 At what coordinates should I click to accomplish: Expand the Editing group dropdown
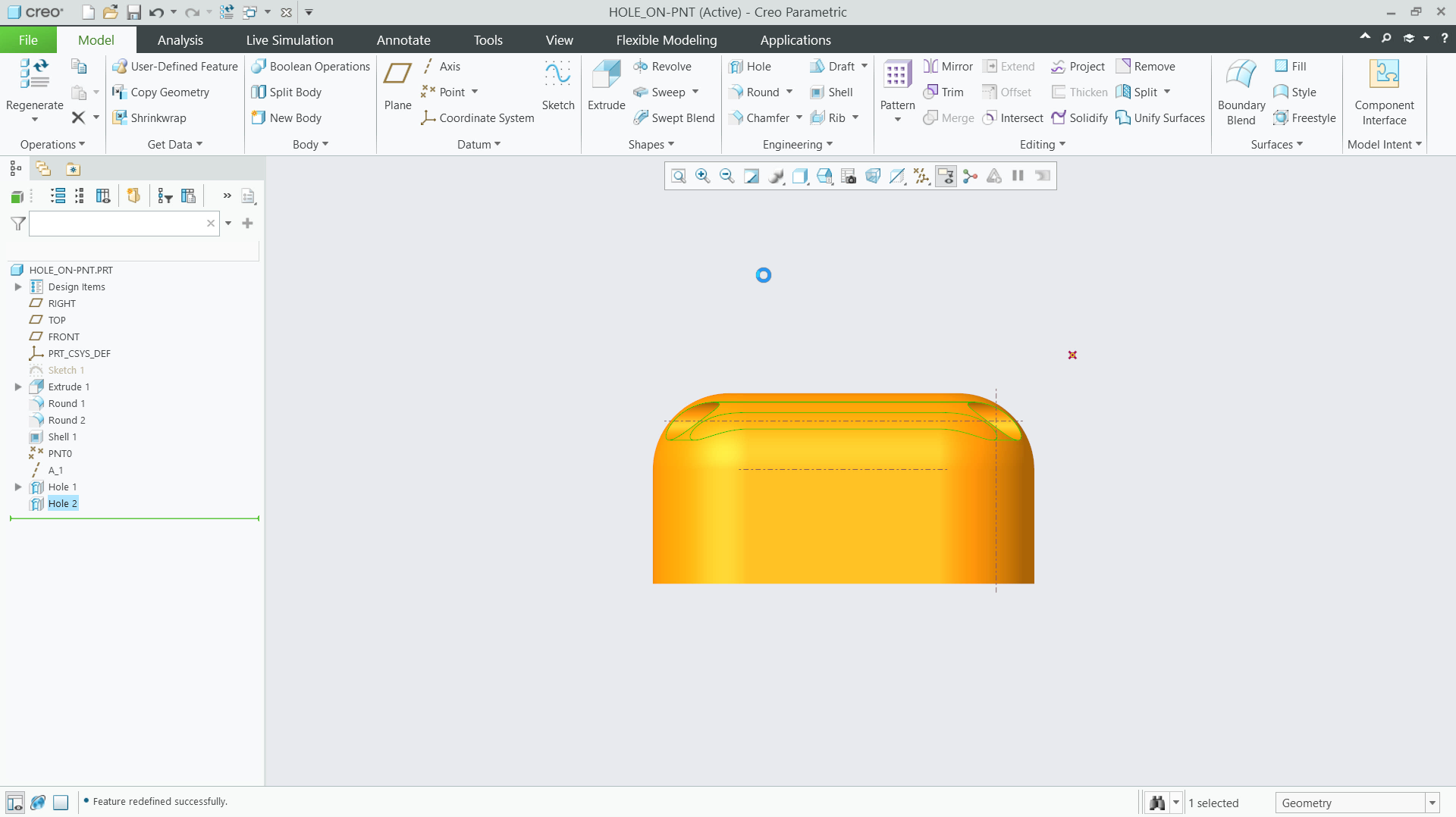[x=1042, y=145]
